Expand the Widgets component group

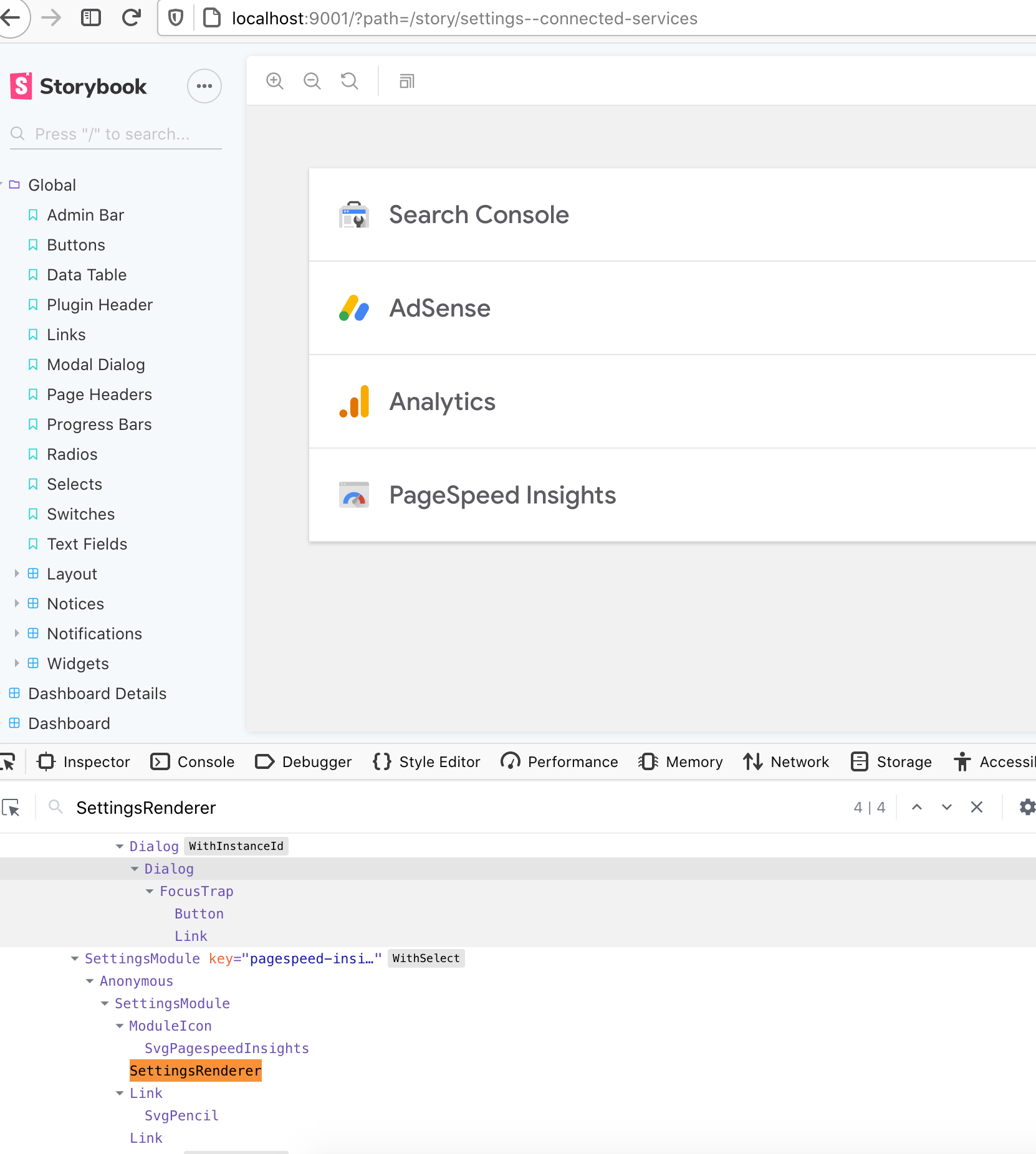click(78, 664)
